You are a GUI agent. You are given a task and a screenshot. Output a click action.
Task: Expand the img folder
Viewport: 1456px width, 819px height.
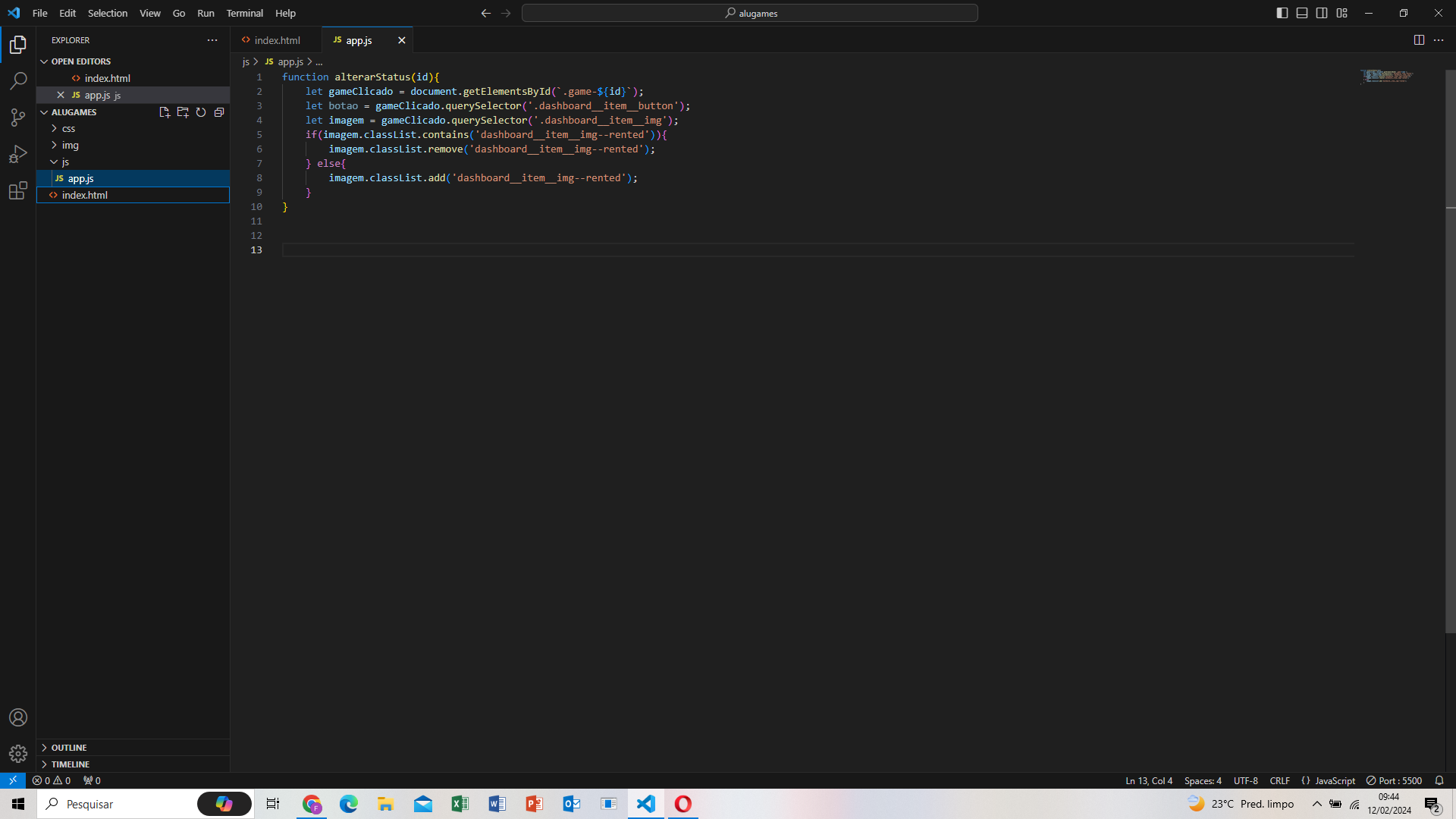point(133,145)
